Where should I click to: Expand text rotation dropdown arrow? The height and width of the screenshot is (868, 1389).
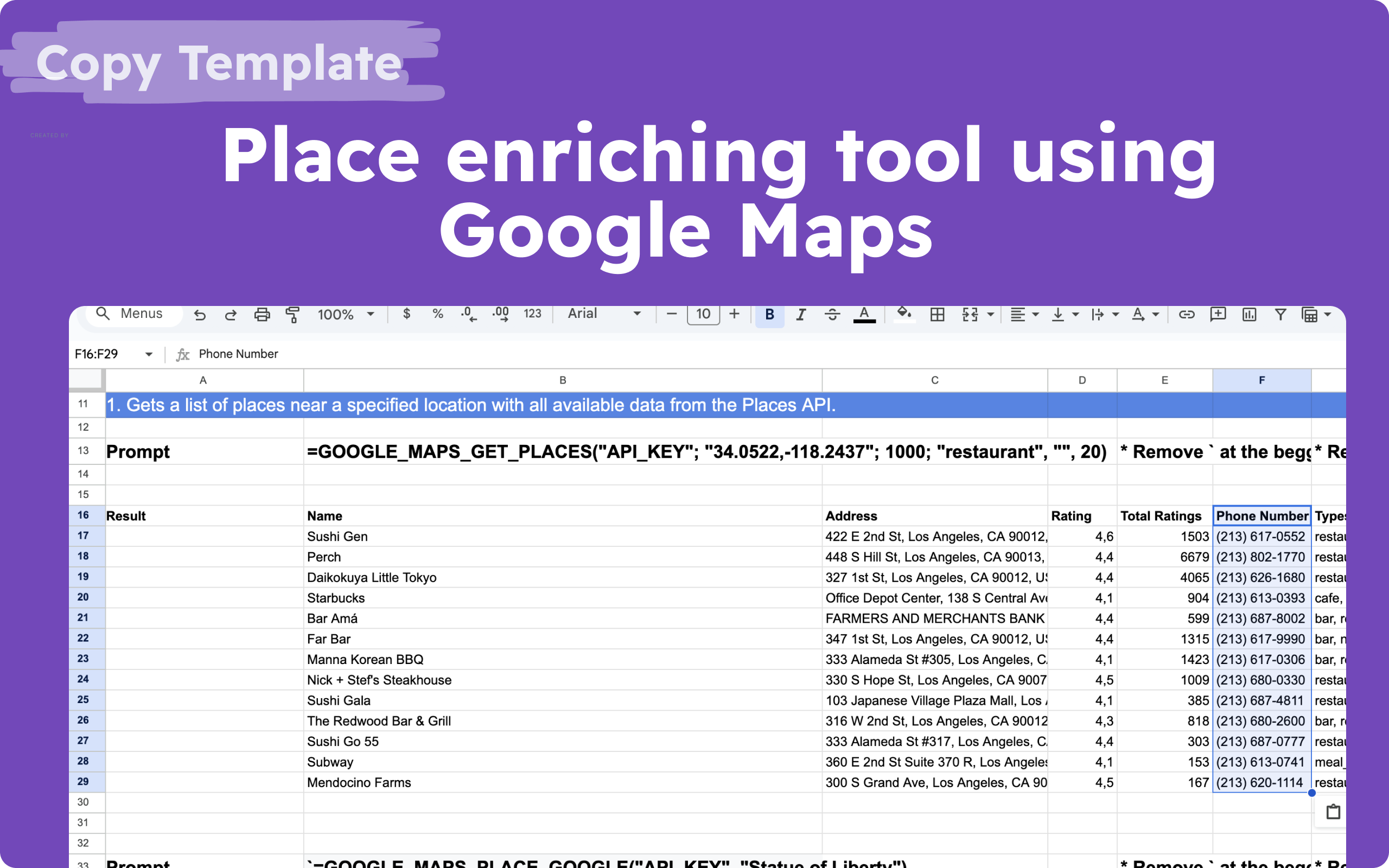coord(1156,315)
